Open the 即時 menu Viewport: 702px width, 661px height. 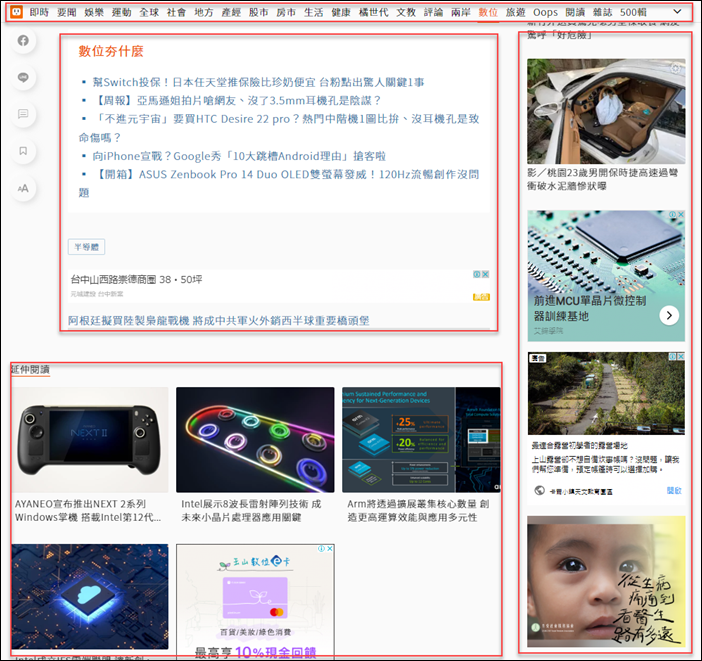(39, 12)
